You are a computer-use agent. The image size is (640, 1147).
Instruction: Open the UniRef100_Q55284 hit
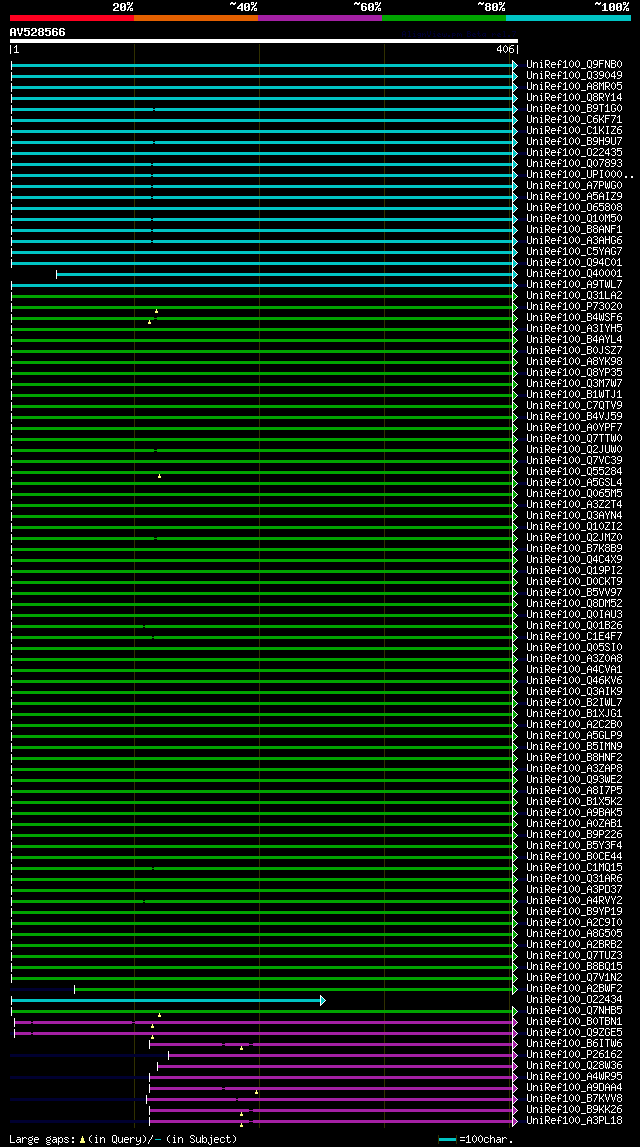[574, 472]
